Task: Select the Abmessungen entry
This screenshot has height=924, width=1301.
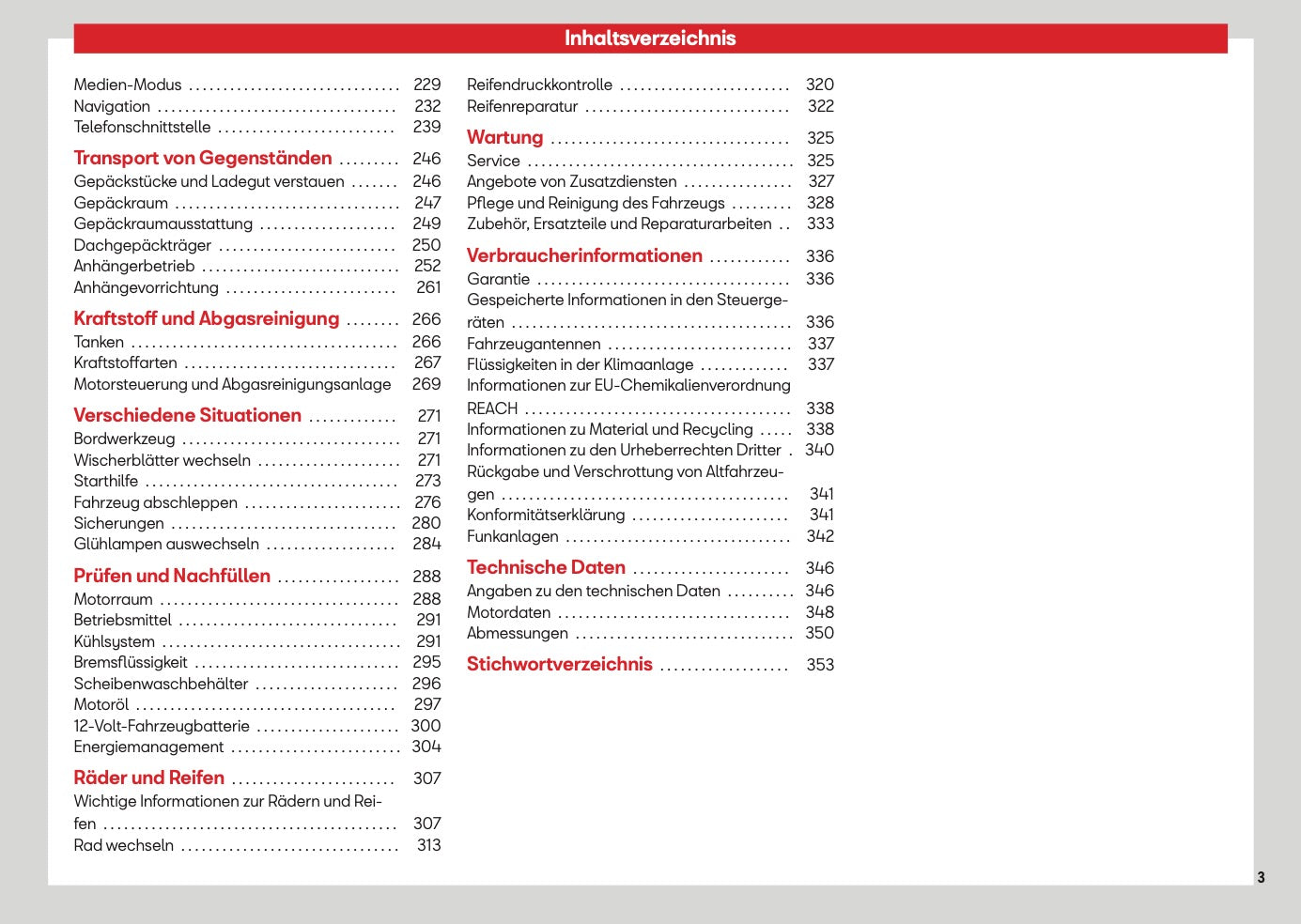Action: [518, 633]
